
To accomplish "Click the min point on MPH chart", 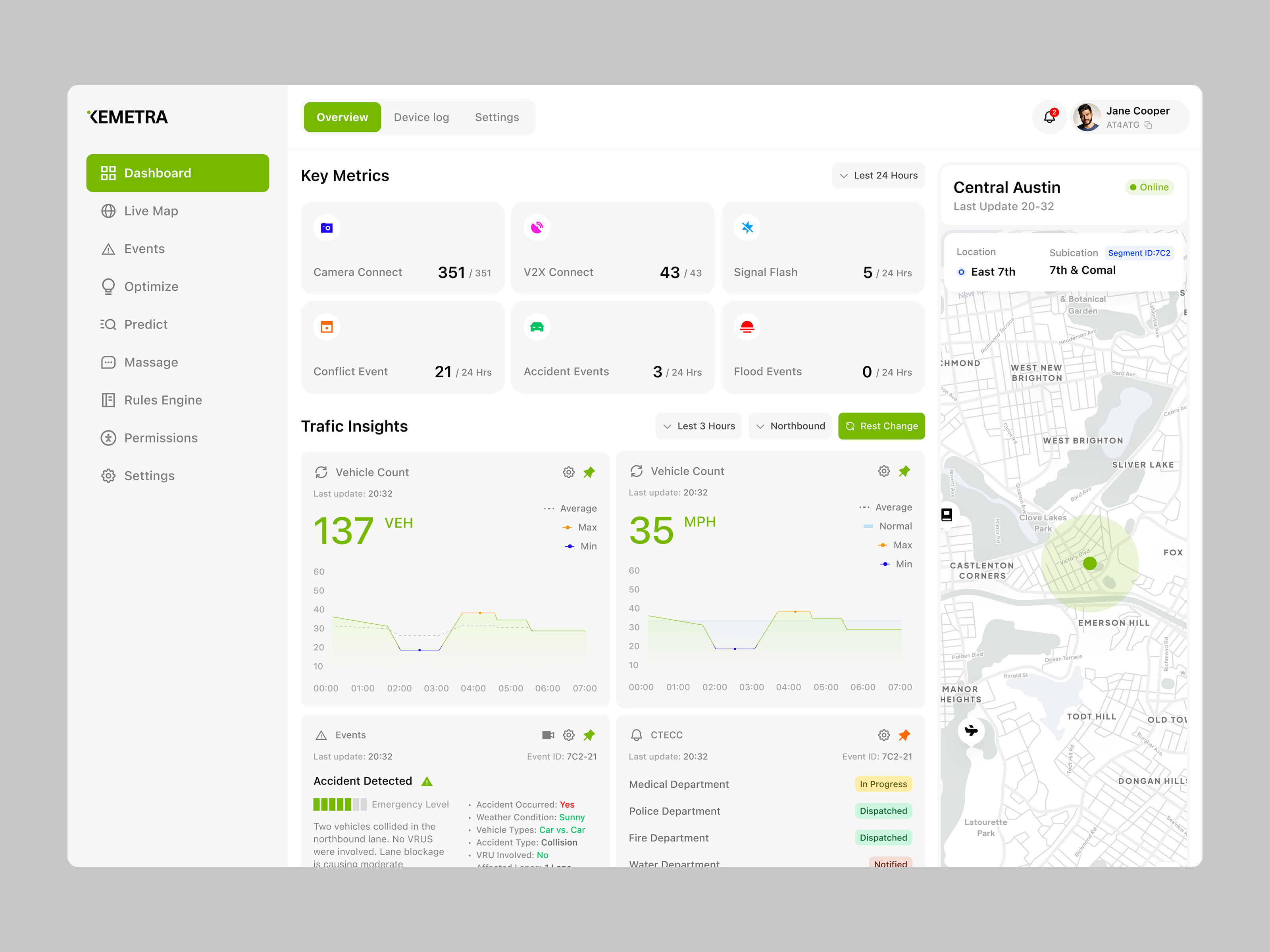I will coord(735,649).
